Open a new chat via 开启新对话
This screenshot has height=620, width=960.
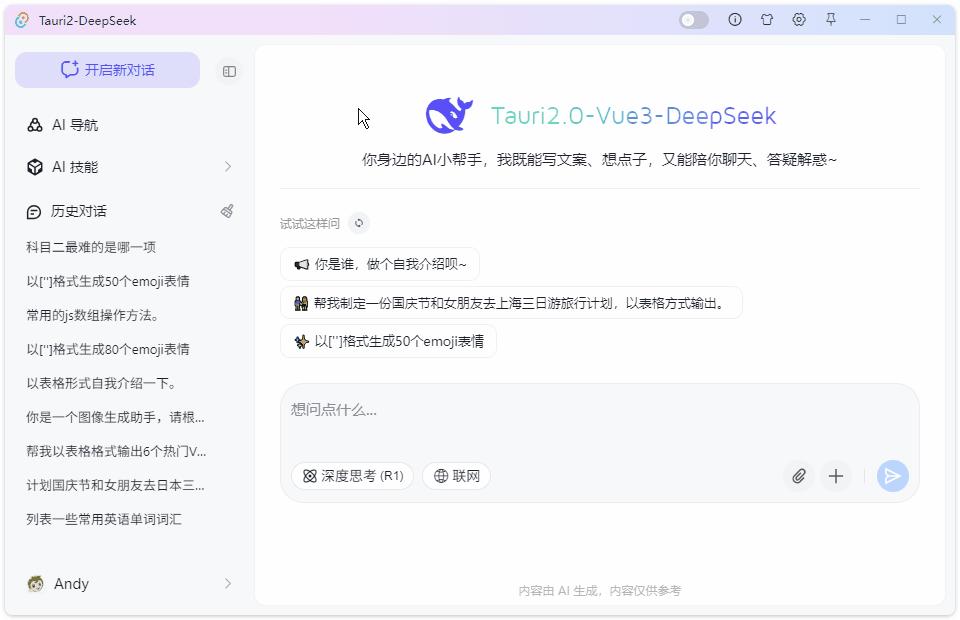point(107,70)
